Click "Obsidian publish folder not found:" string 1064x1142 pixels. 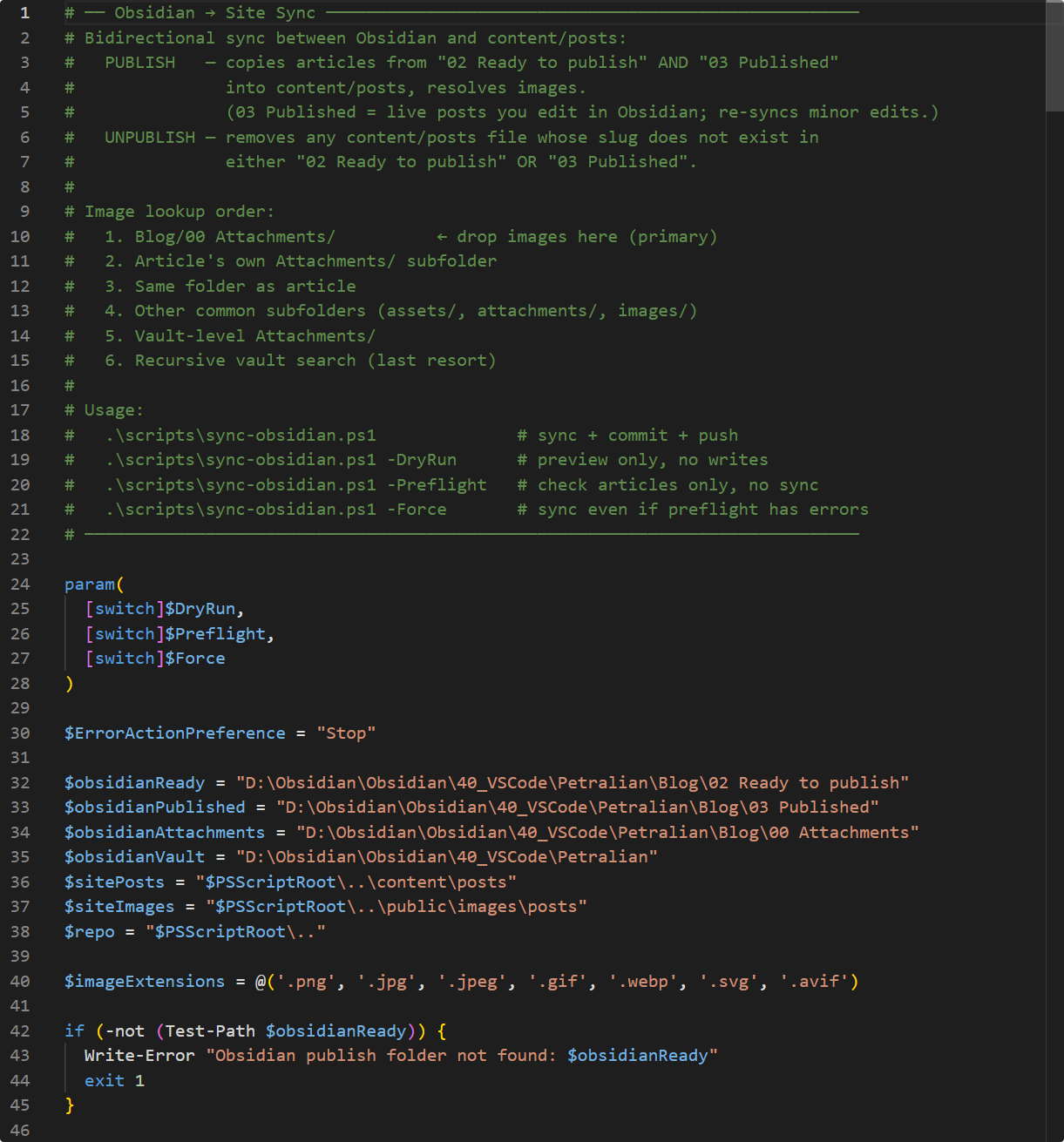(386, 1056)
